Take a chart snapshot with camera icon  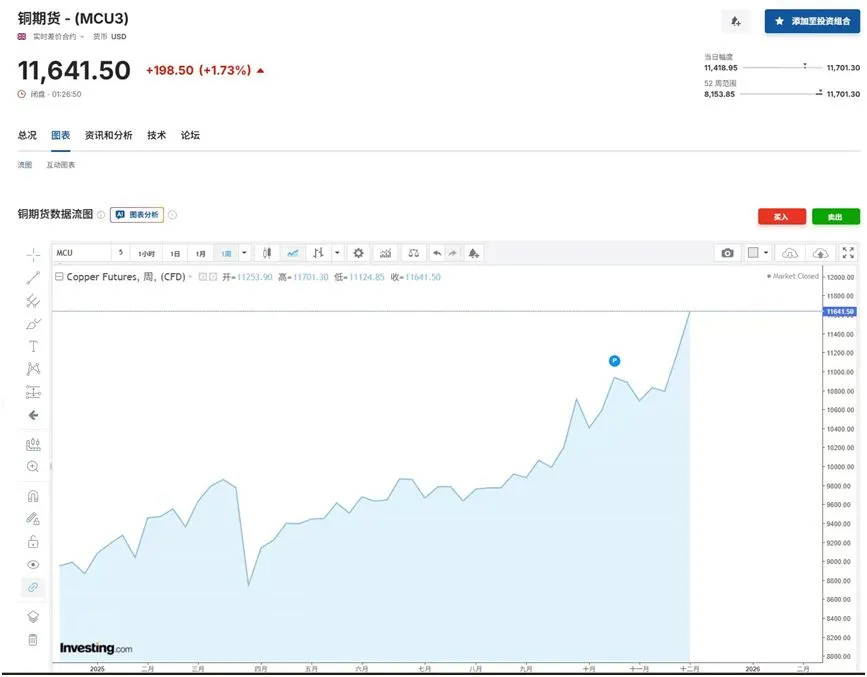click(x=728, y=253)
